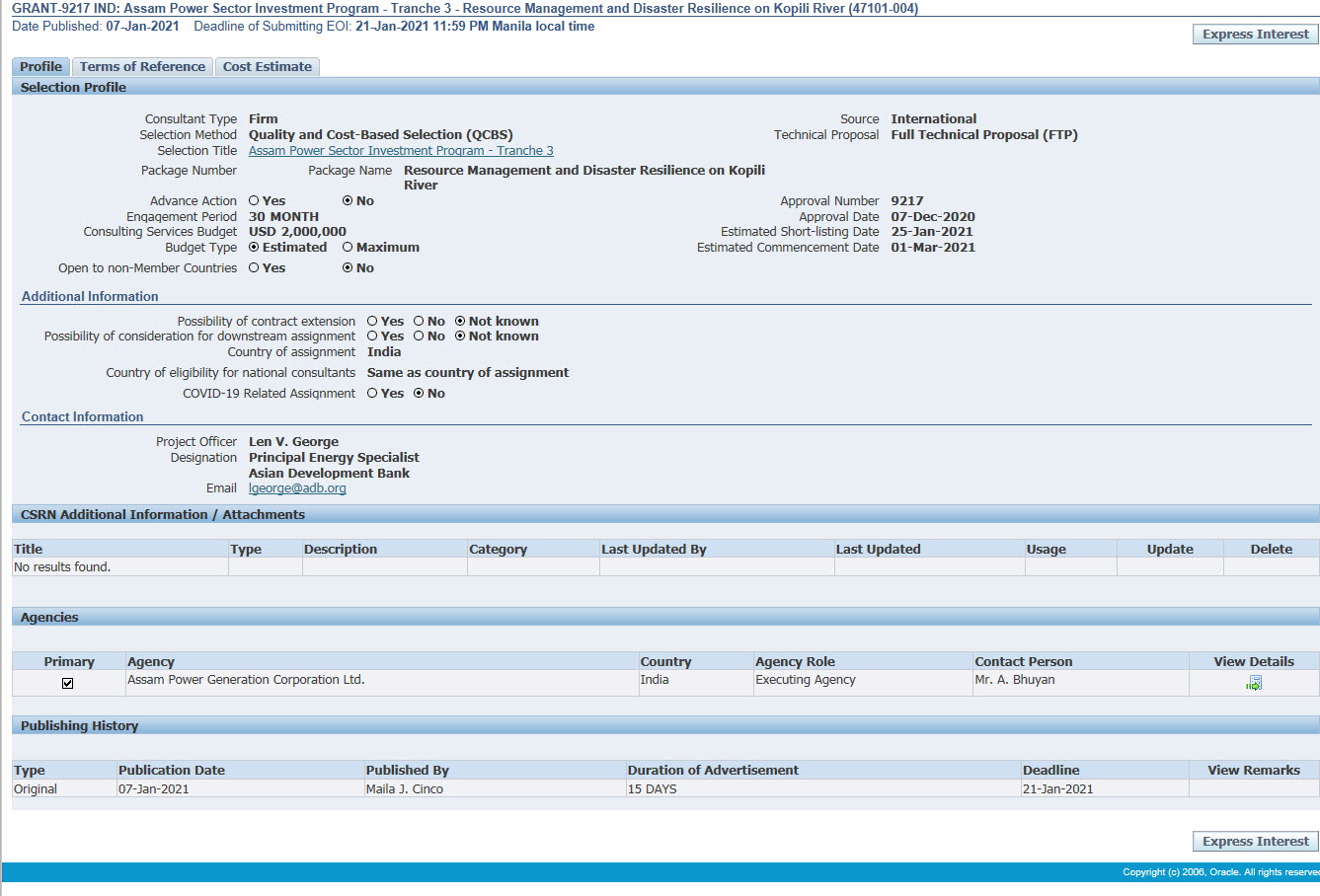1320x896 pixels.
Task: Switch to the Profile tab
Action: tap(40, 66)
